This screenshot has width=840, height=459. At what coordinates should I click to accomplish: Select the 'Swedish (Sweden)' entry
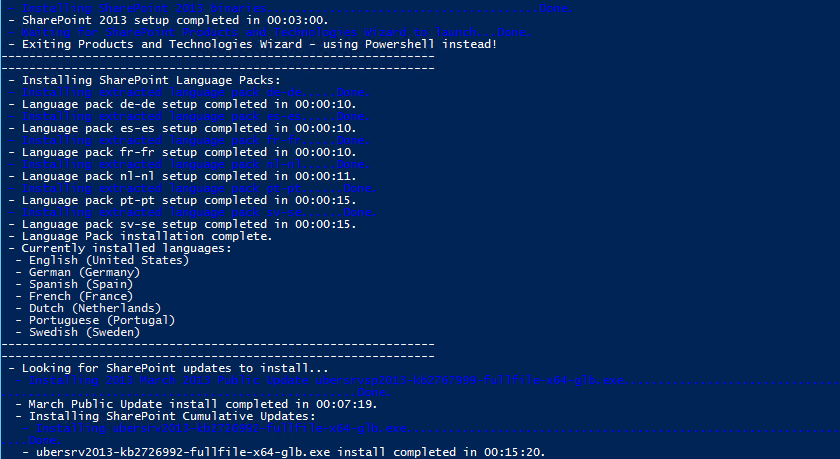pos(78,332)
